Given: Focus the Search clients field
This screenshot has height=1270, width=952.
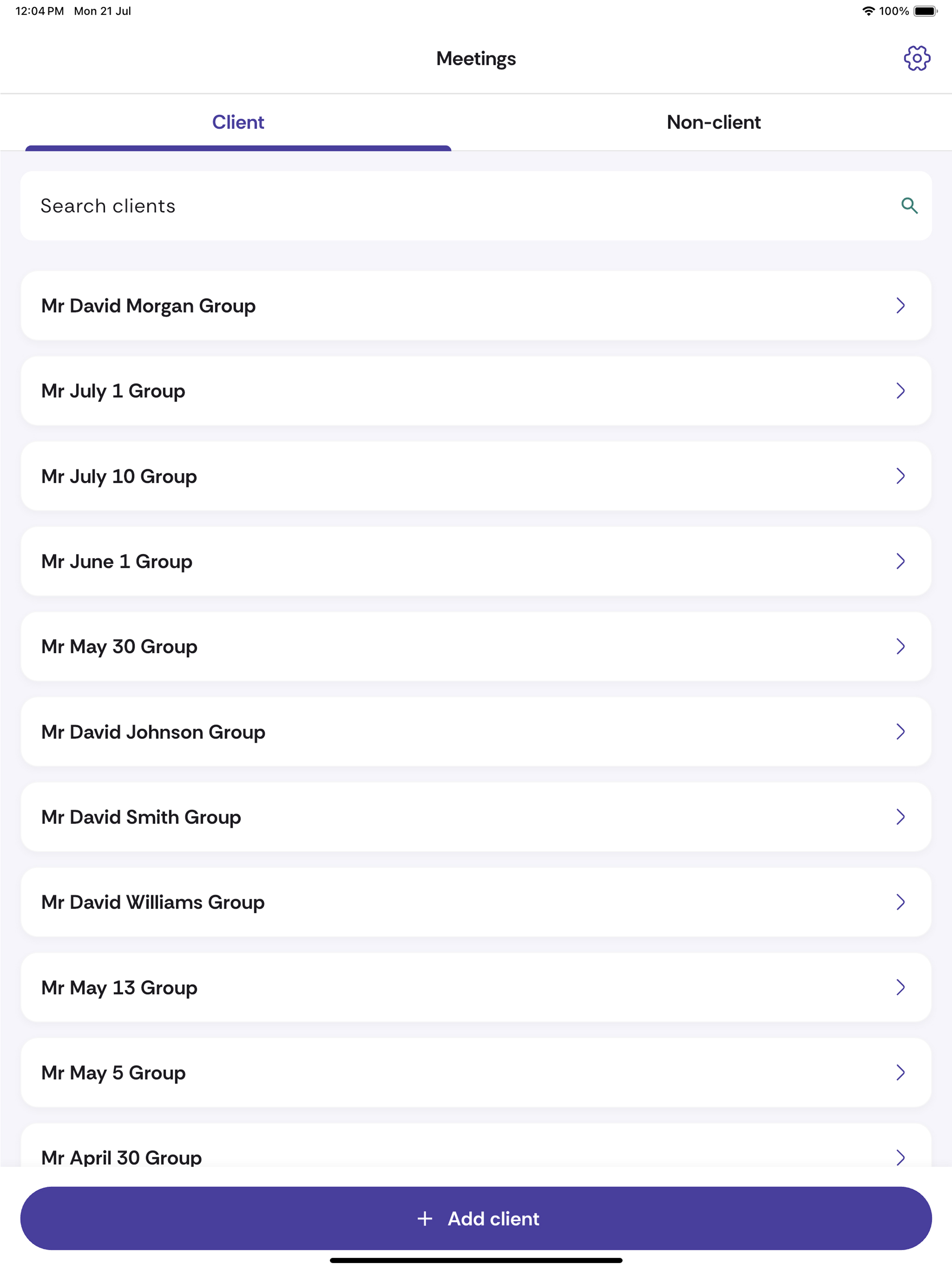Looking at the screenshot, I should tap(476, 205).
